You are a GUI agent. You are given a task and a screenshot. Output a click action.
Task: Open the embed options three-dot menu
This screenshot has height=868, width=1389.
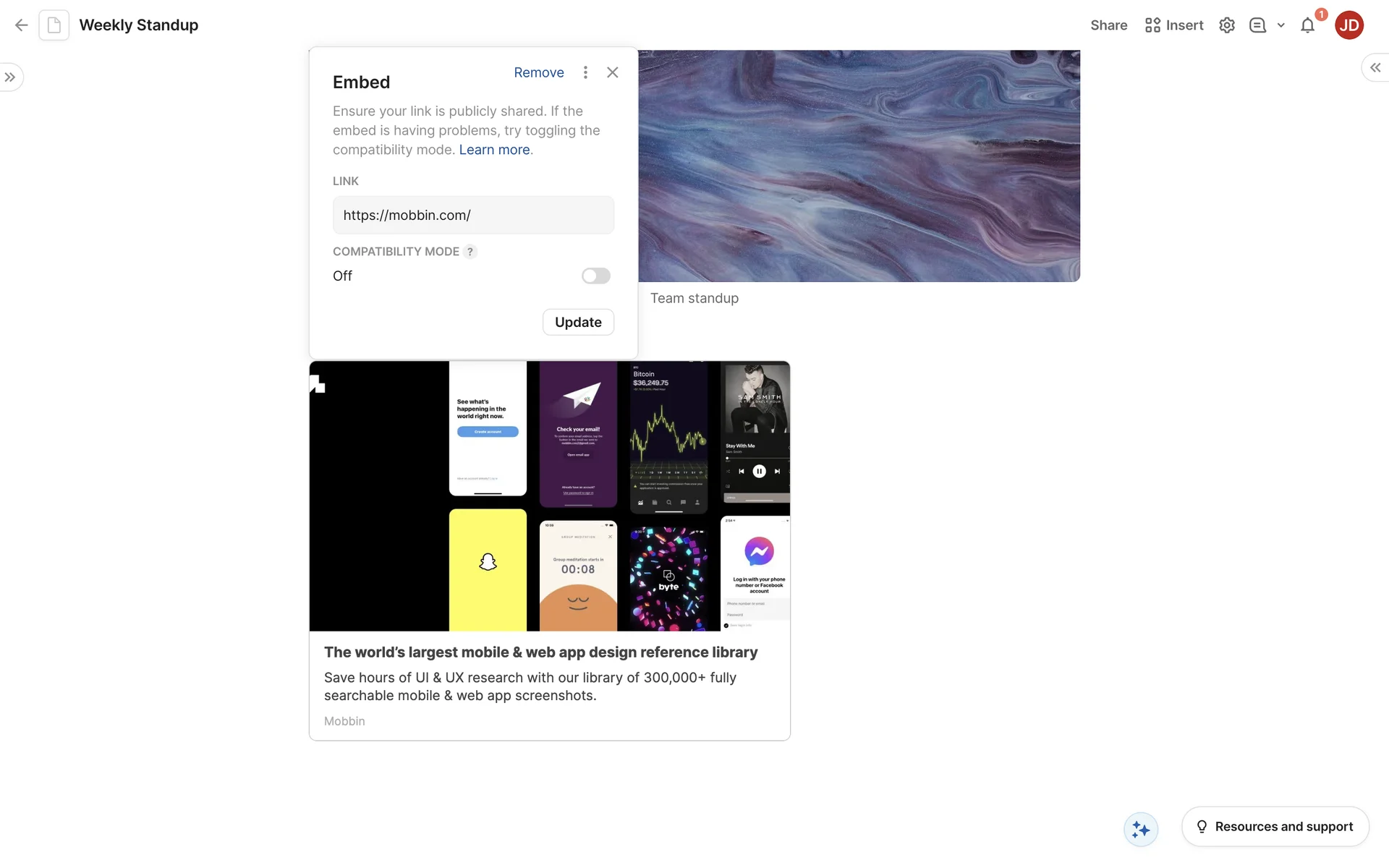pyautogui.click(x=585, y=72)
